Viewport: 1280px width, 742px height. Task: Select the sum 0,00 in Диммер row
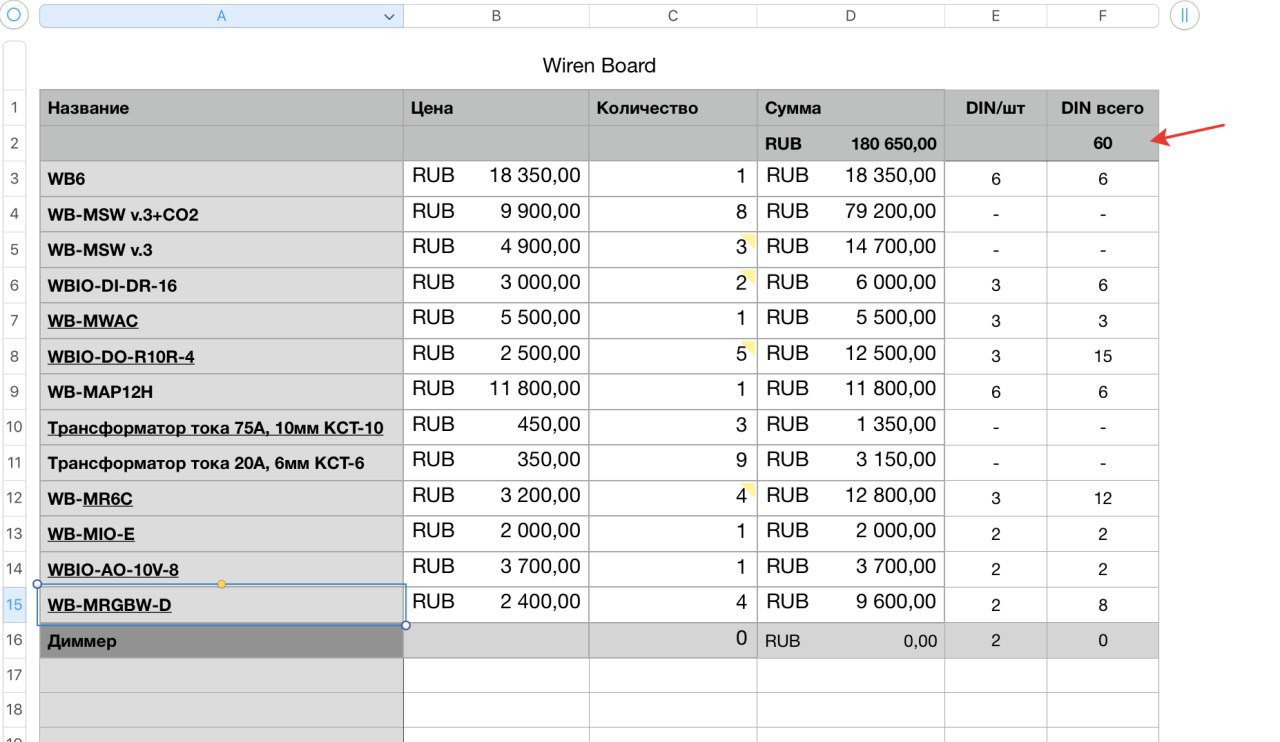tap(850, 641)
